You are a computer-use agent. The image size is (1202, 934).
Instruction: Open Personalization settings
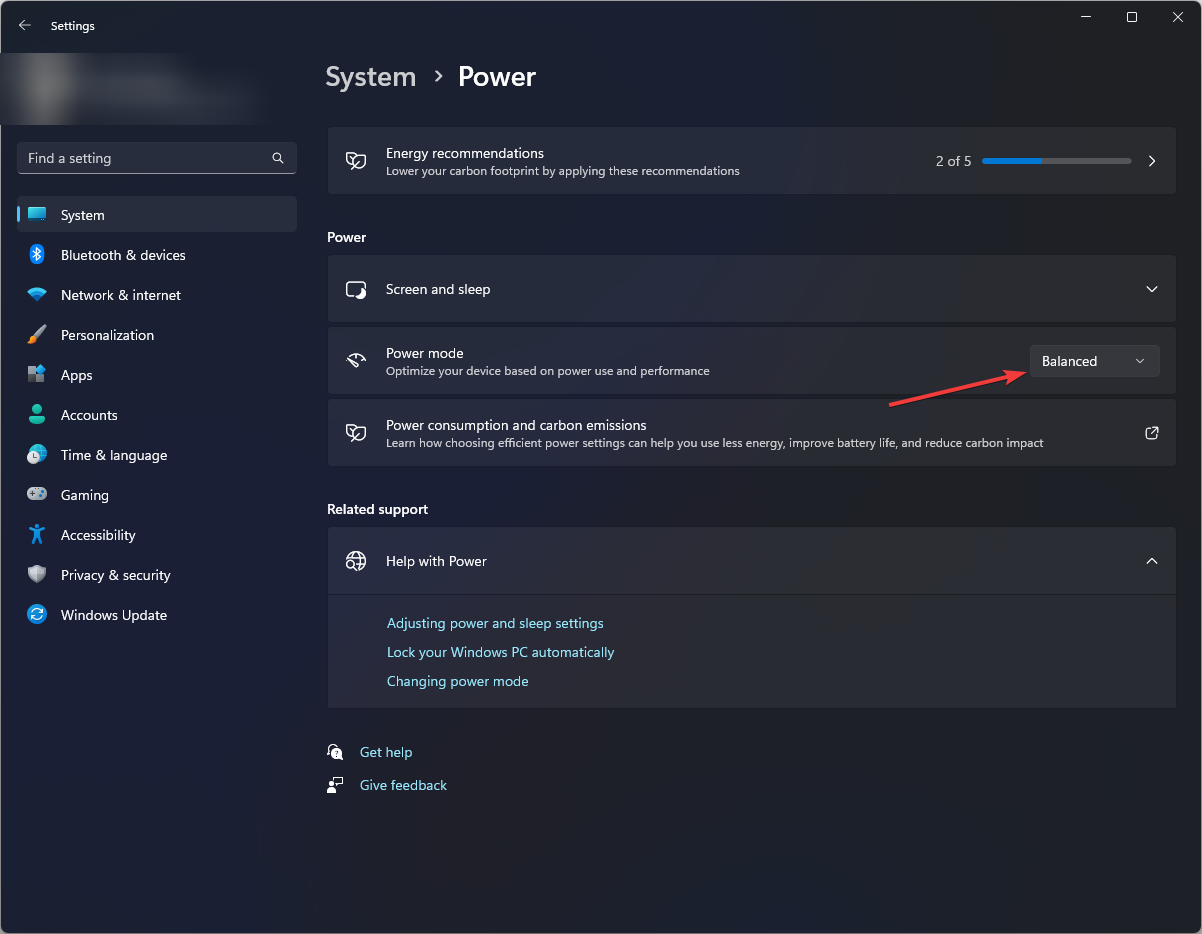pos(157,335)
